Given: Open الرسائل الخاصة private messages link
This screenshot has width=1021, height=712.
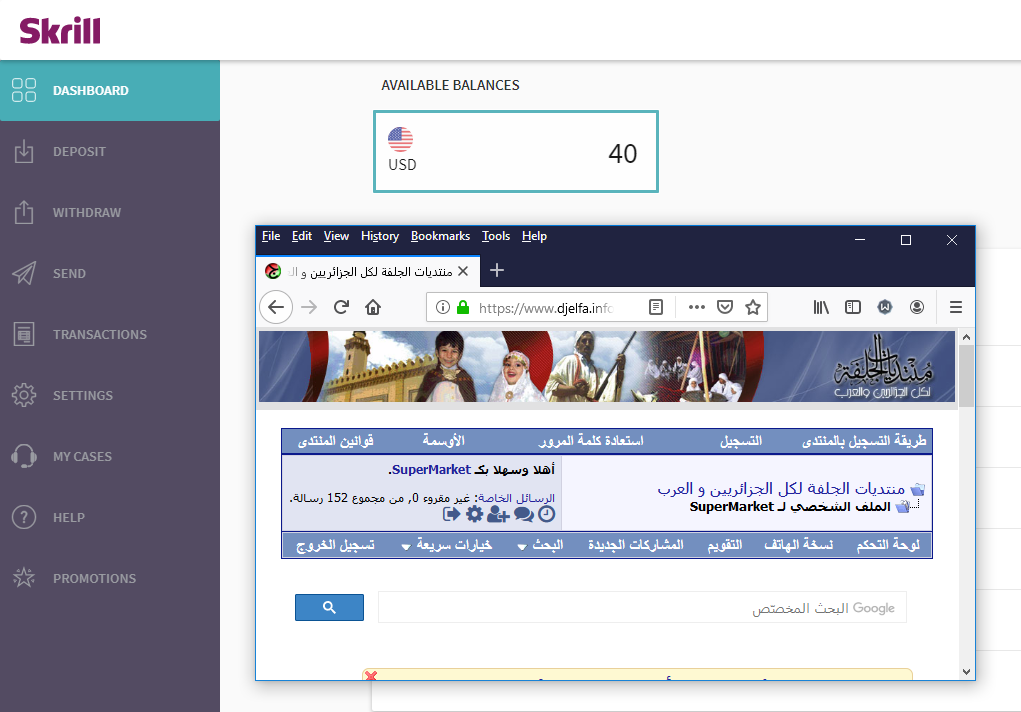Looking at the screenshot, I should [516, 498].
